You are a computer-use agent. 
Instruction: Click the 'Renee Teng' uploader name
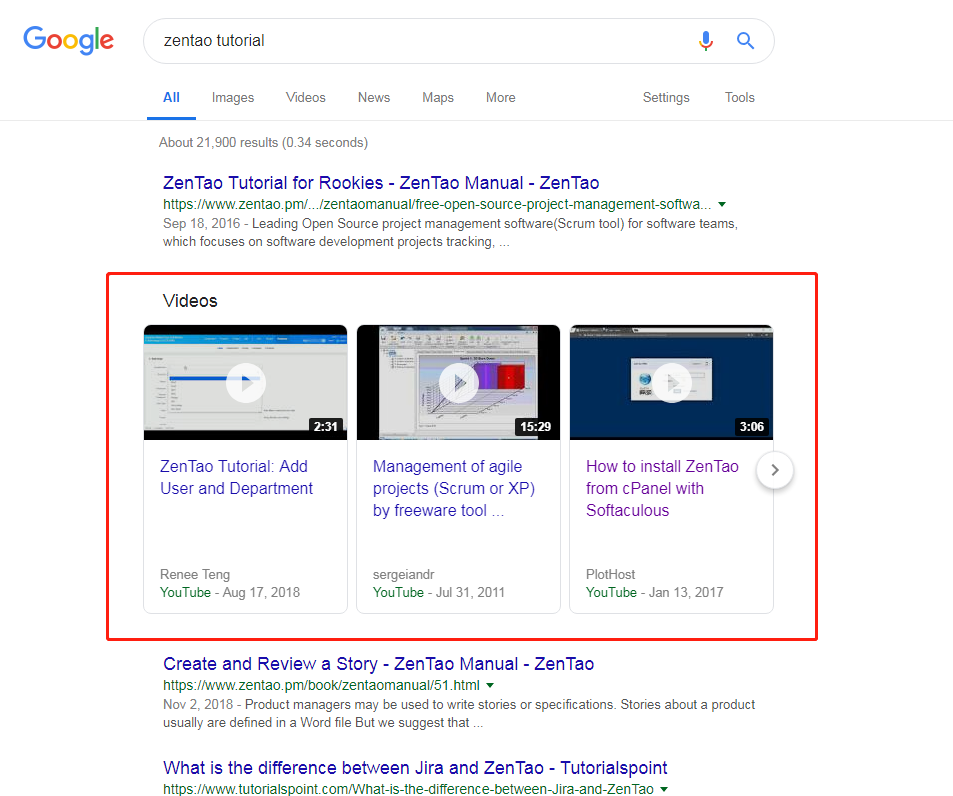pyautogui.click(x=195, y=574)
